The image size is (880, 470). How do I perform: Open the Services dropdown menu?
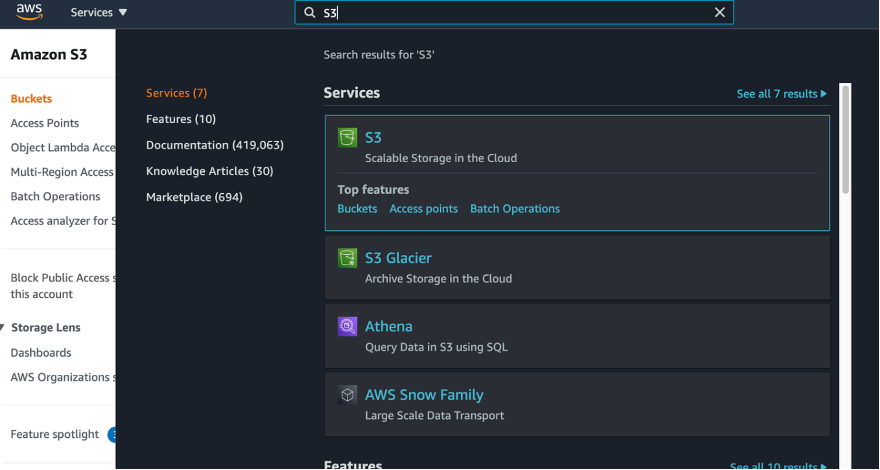tap(99, 12)
